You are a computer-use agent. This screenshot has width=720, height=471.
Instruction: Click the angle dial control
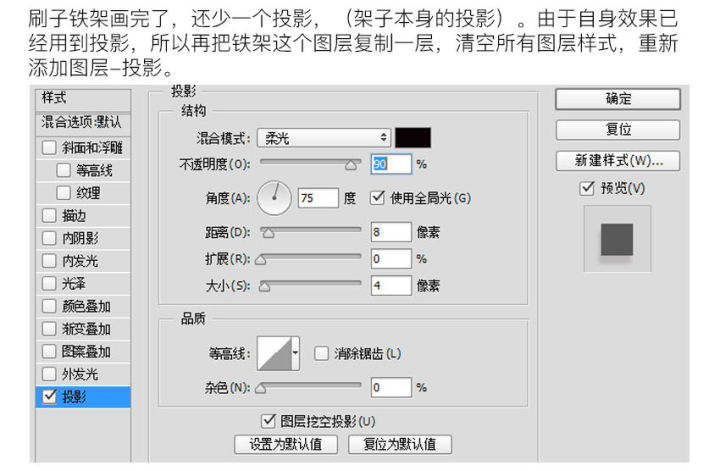click(x=274, y=198)
